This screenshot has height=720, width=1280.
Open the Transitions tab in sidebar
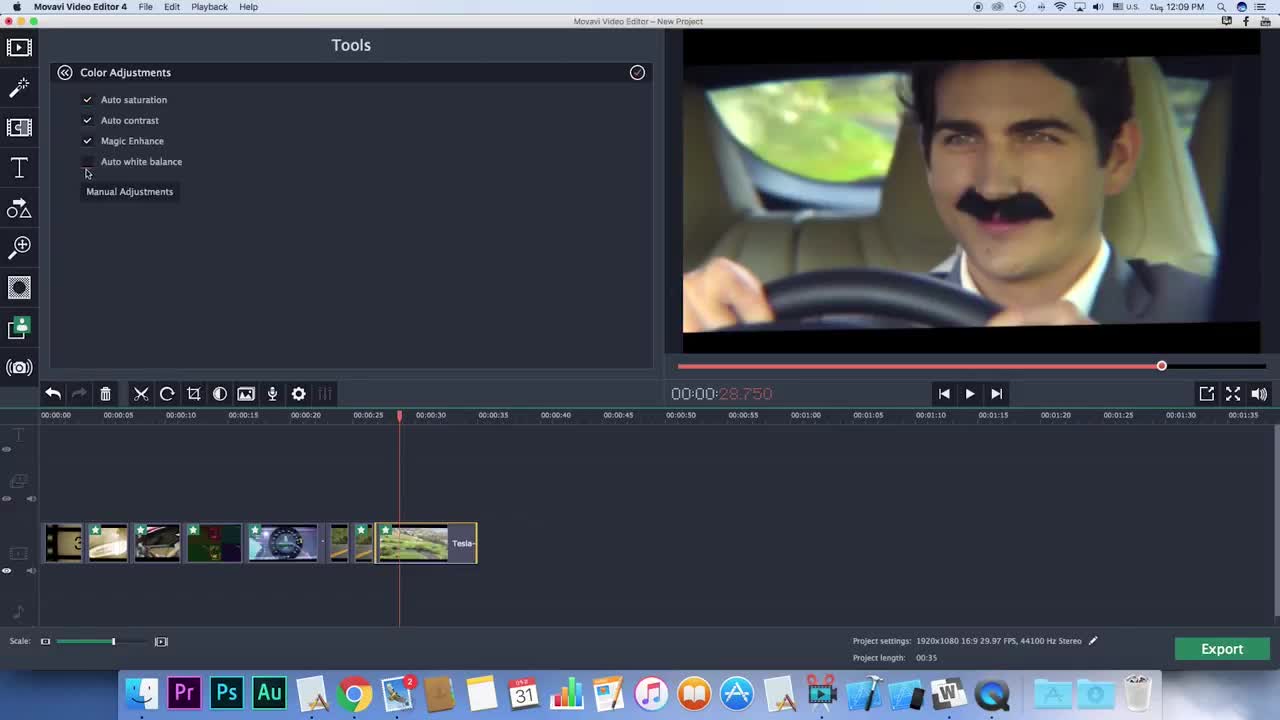19,127
